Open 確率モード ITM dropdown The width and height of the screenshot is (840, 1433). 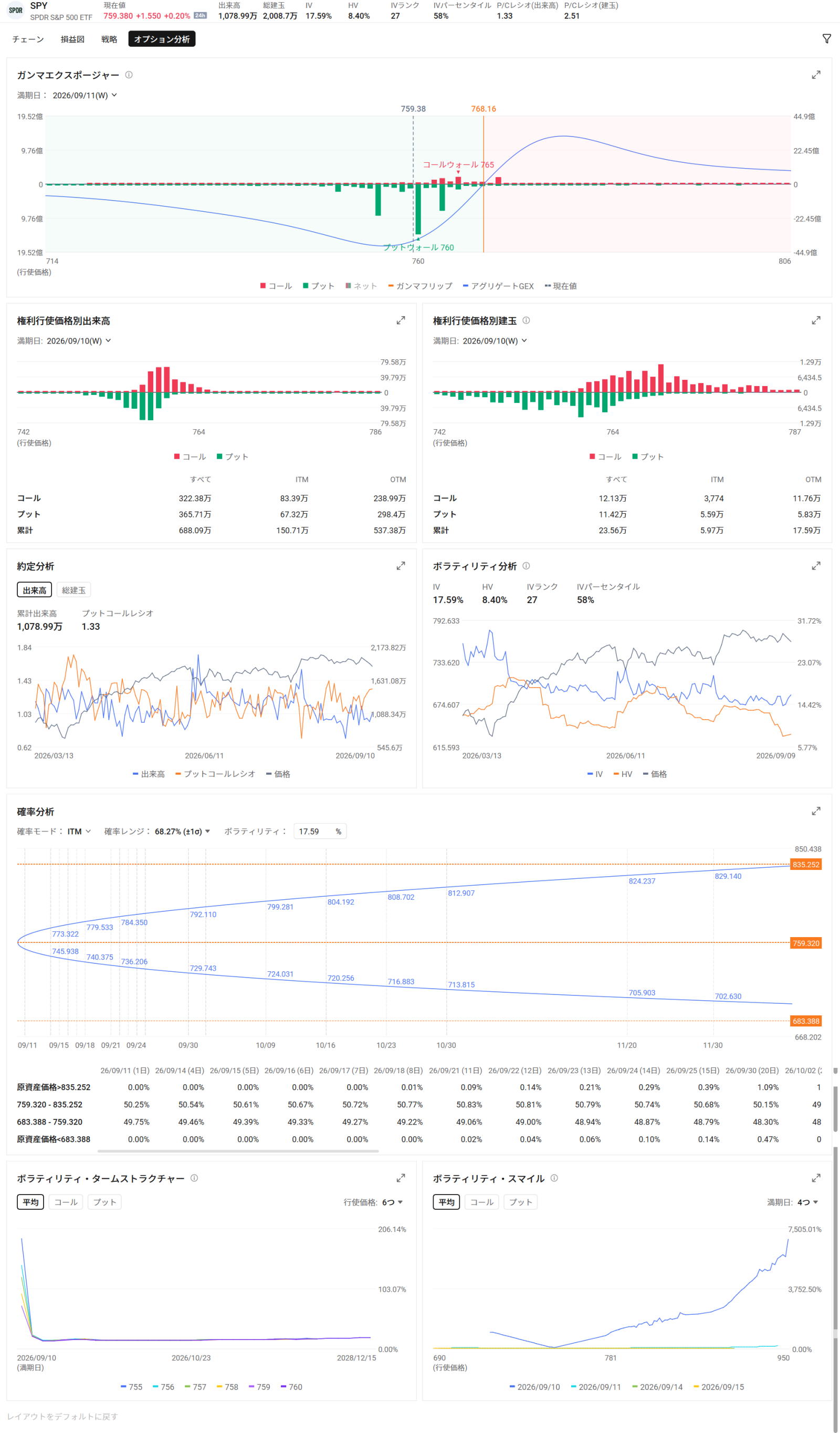pyautogui.click(x=79, y=832)
